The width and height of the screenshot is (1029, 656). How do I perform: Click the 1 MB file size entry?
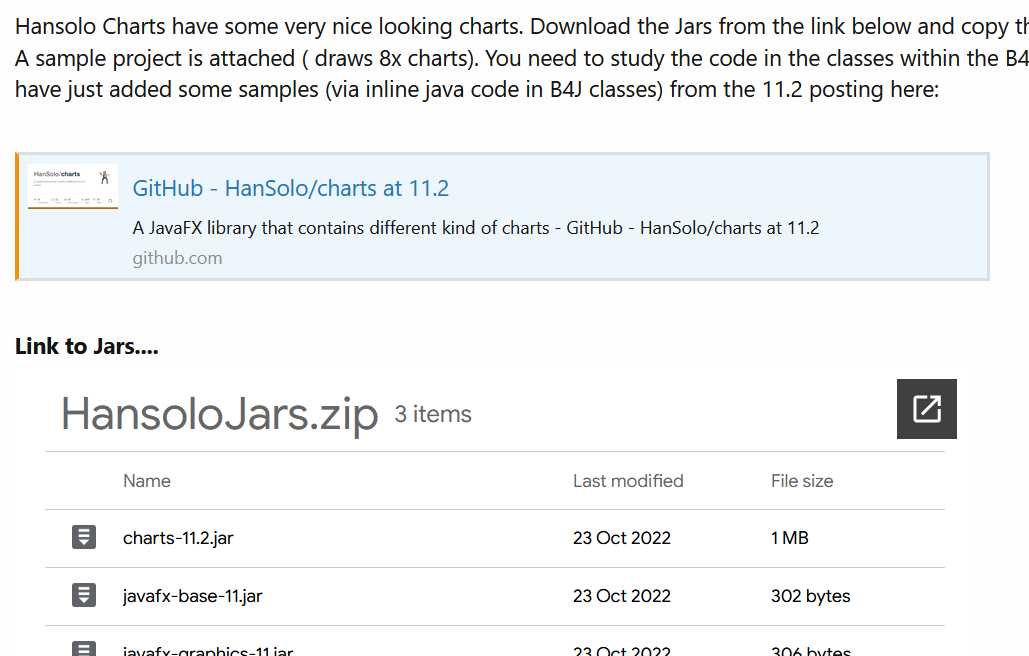click(x=790, y=538)
